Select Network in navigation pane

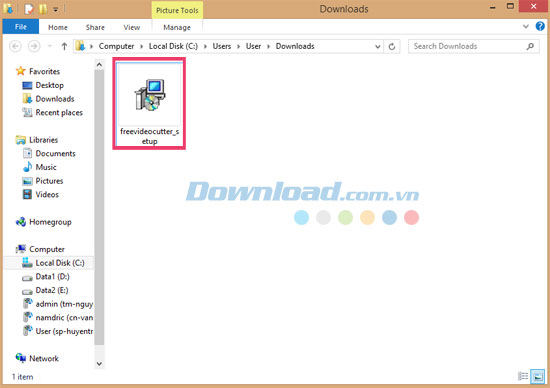44,359
